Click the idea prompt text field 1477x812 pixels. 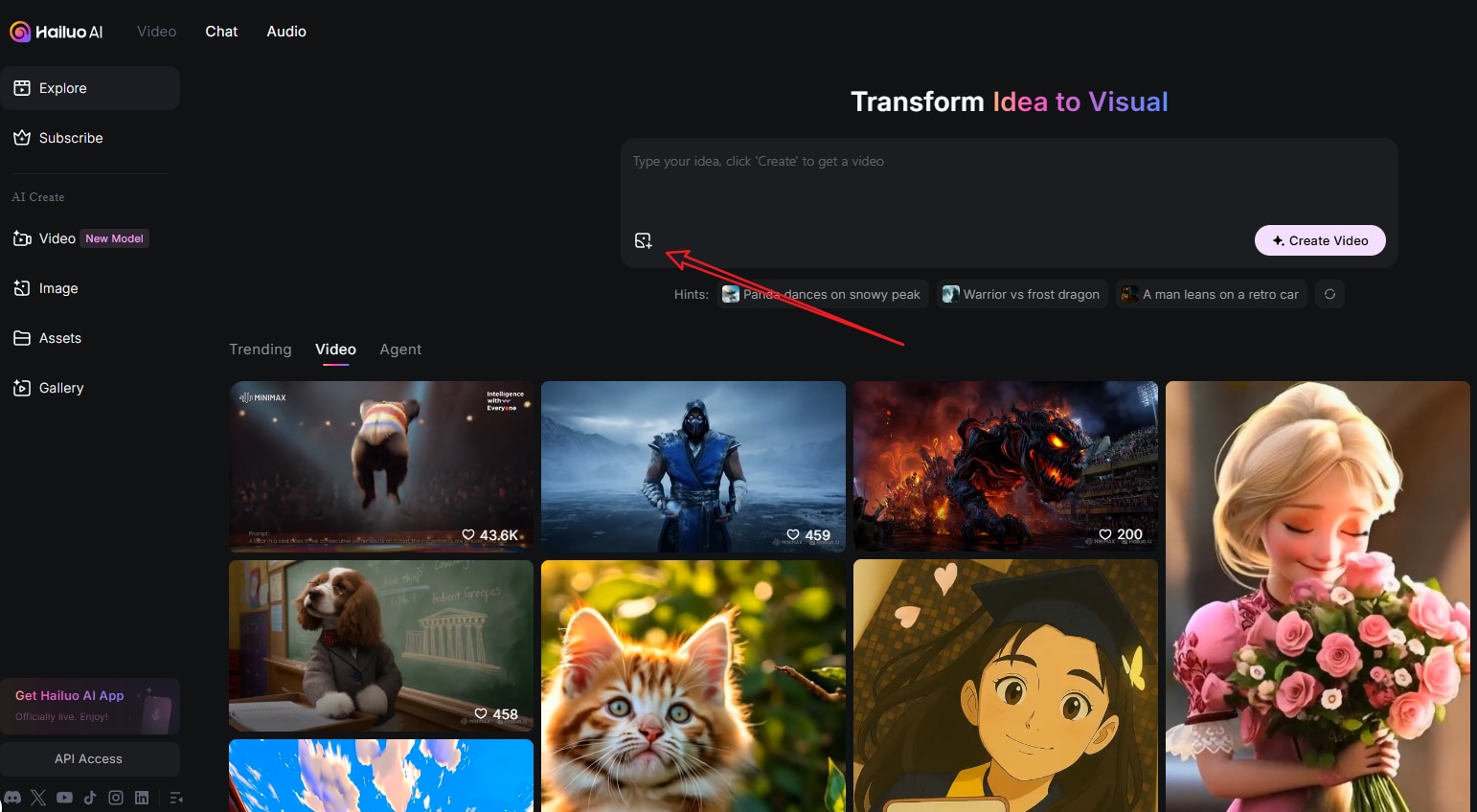tap(1010, 182)
